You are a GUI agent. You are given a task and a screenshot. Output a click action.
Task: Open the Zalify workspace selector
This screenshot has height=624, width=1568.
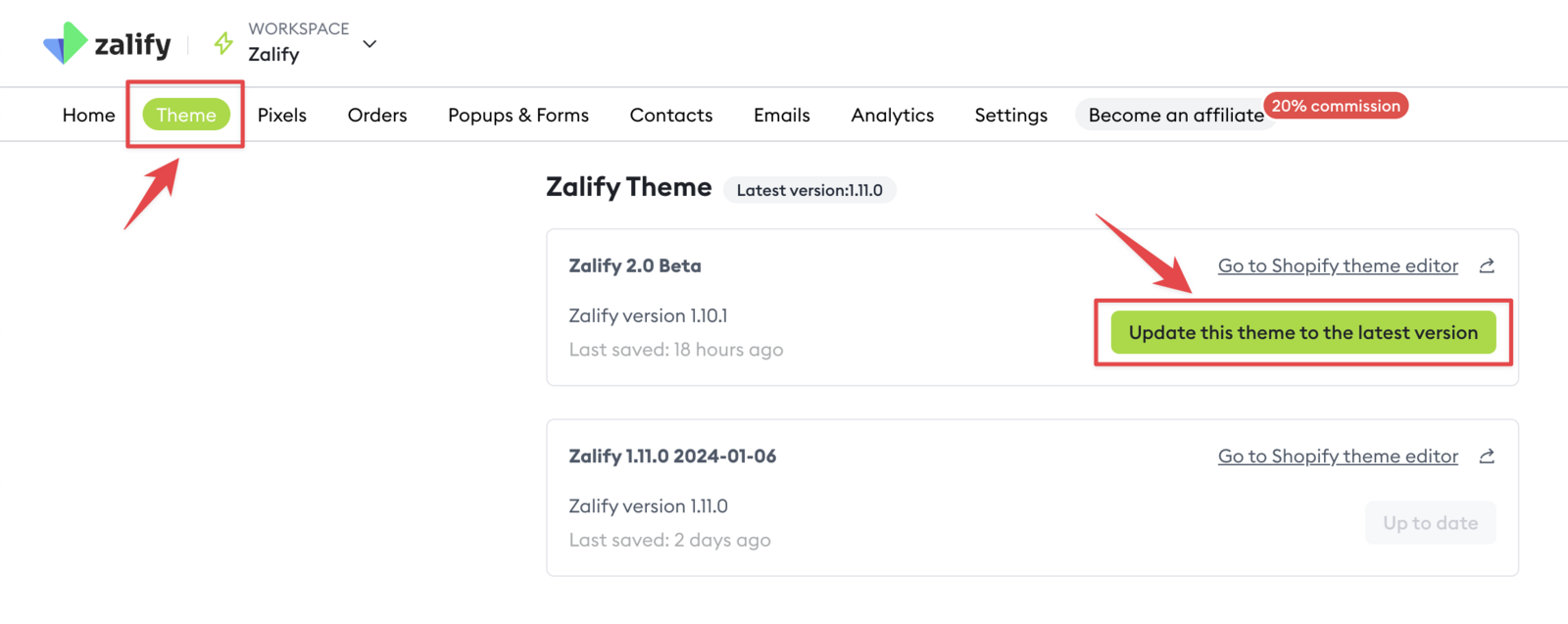(x=298, y=43)
